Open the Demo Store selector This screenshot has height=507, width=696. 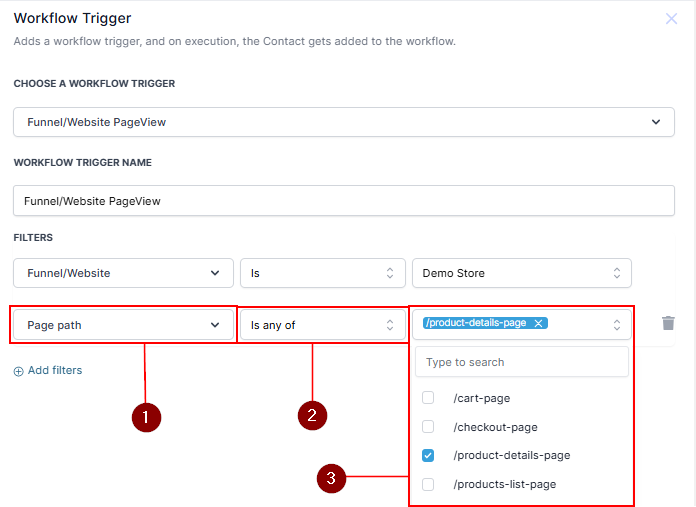[x=521, y=273]
